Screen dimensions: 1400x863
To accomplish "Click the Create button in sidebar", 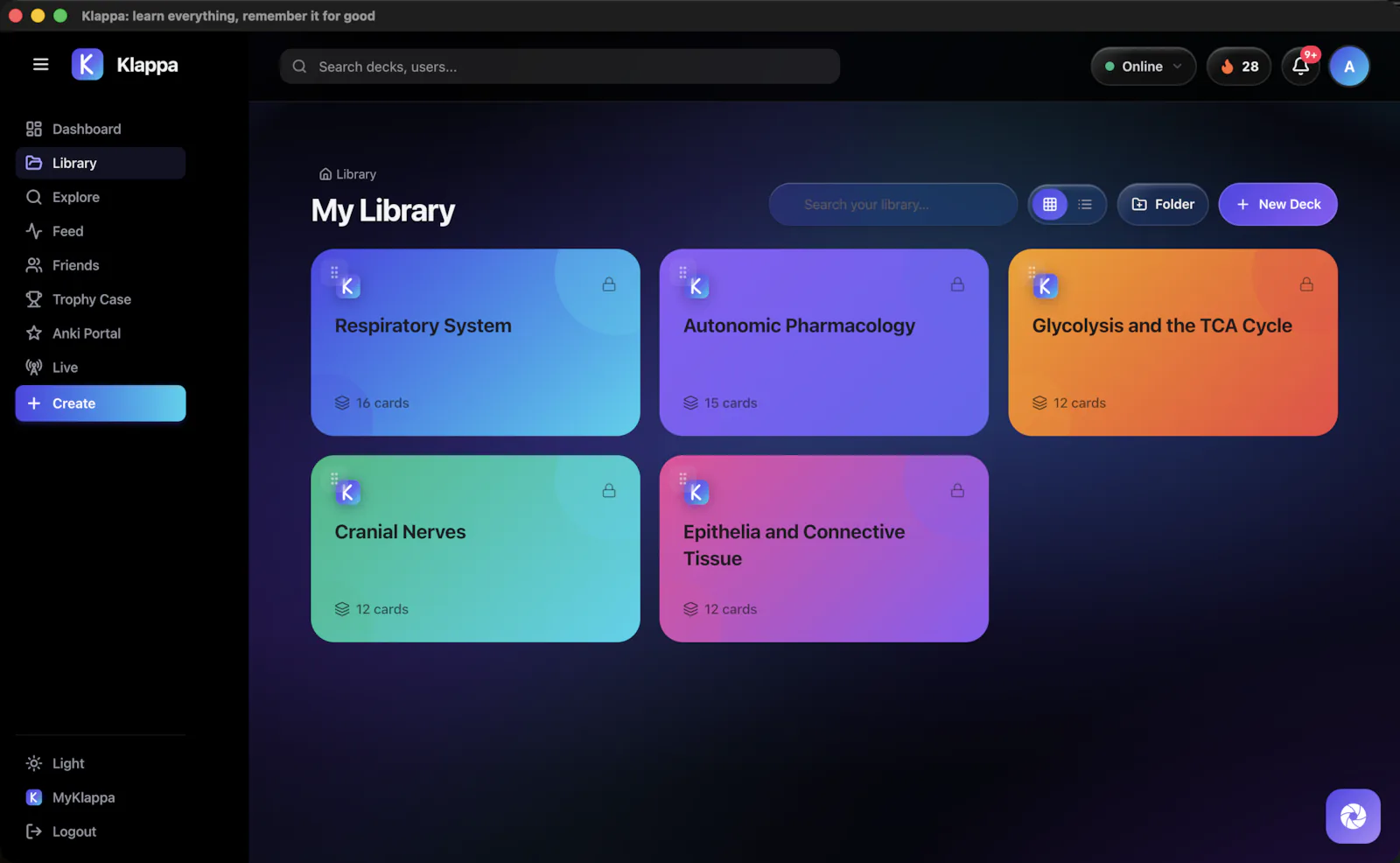I will click(101, 403).
